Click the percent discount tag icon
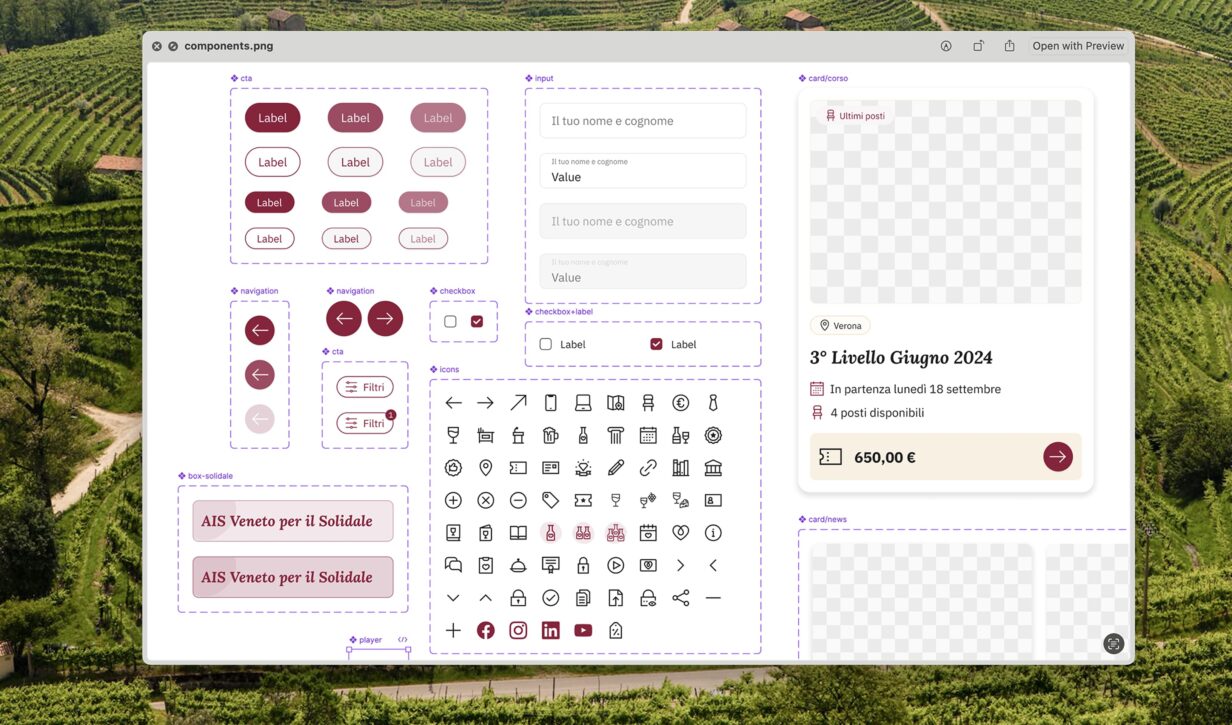Image resolution: width=1232 pixels, height=725 pixels. [x=615, y=630]
